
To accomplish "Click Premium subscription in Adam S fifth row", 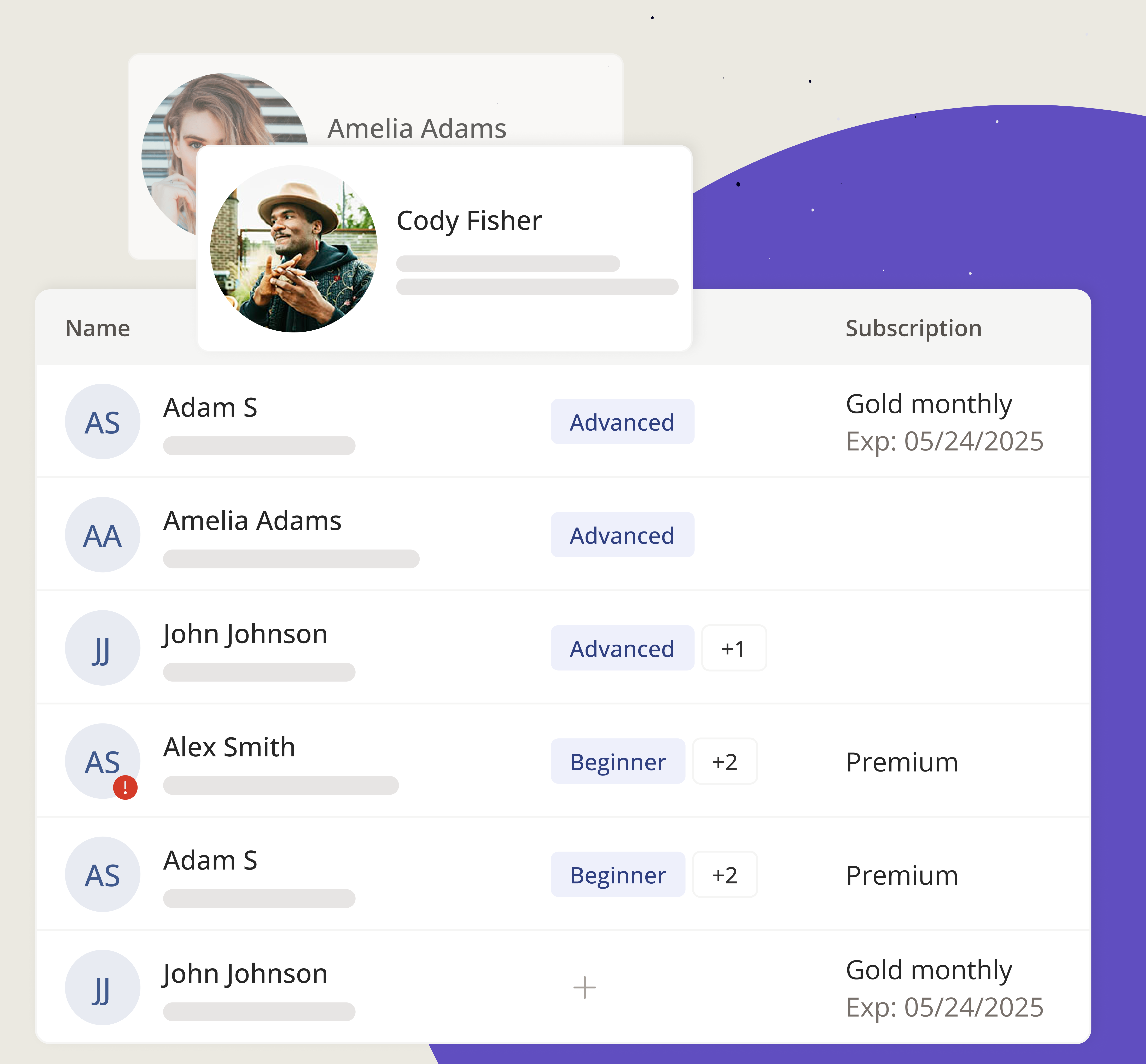I will tap(902, 875).
